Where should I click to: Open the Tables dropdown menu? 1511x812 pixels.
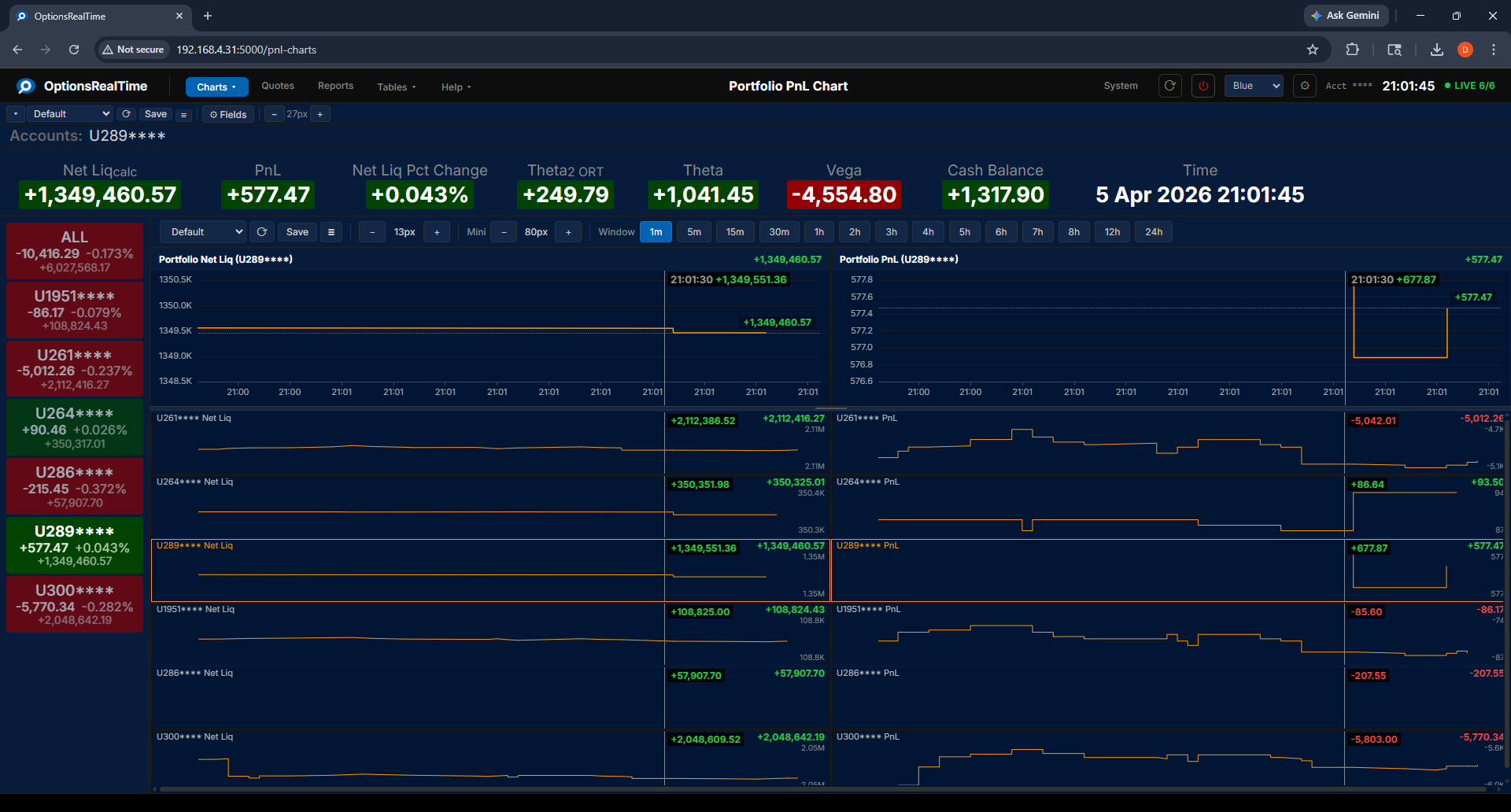click(397, 87)
